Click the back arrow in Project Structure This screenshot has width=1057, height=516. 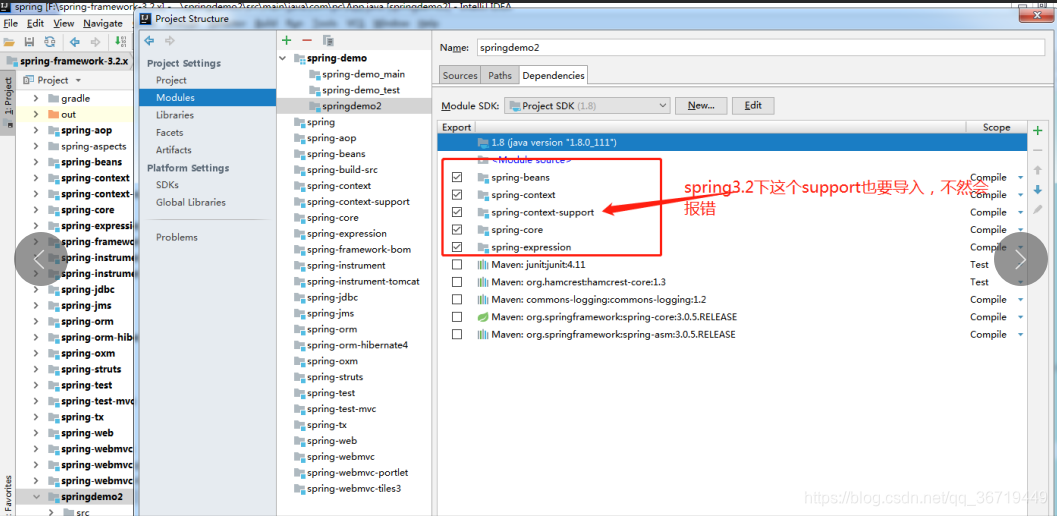[x=150, y=40]
